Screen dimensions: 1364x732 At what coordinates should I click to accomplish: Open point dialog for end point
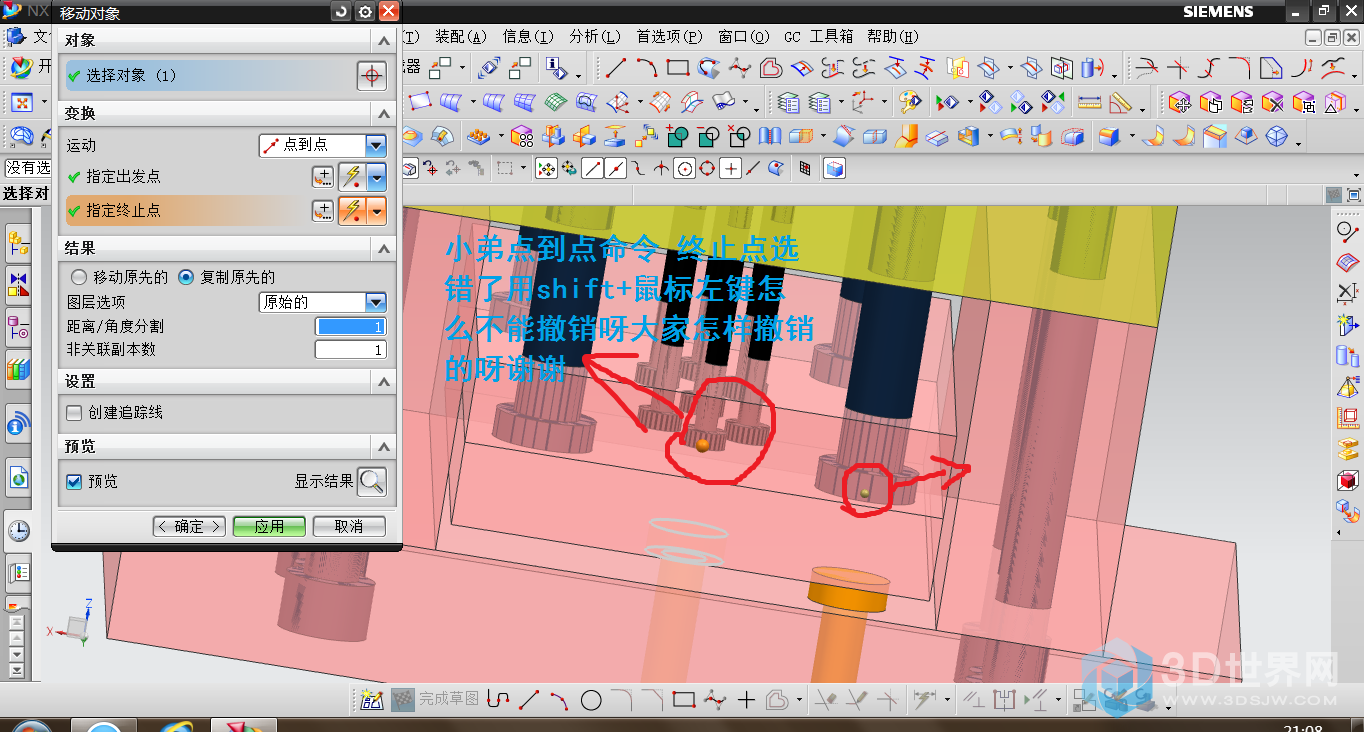pos(322,211)
